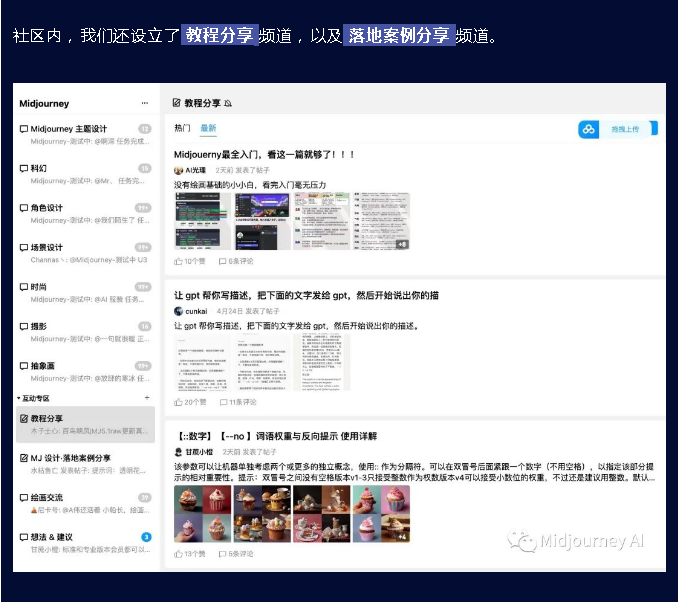
Task: Open the AI光瑾 author profile
Action: 195,170
